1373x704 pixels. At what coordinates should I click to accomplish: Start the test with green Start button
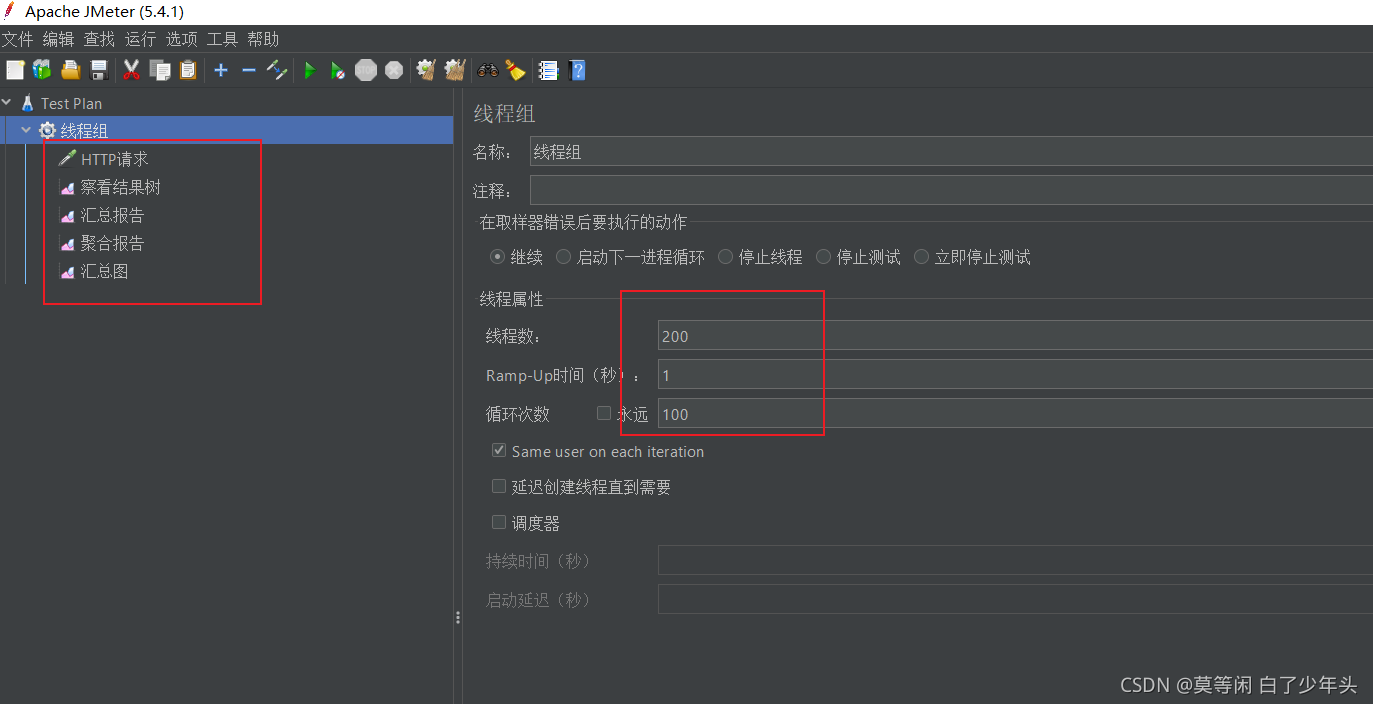point(309,70)
